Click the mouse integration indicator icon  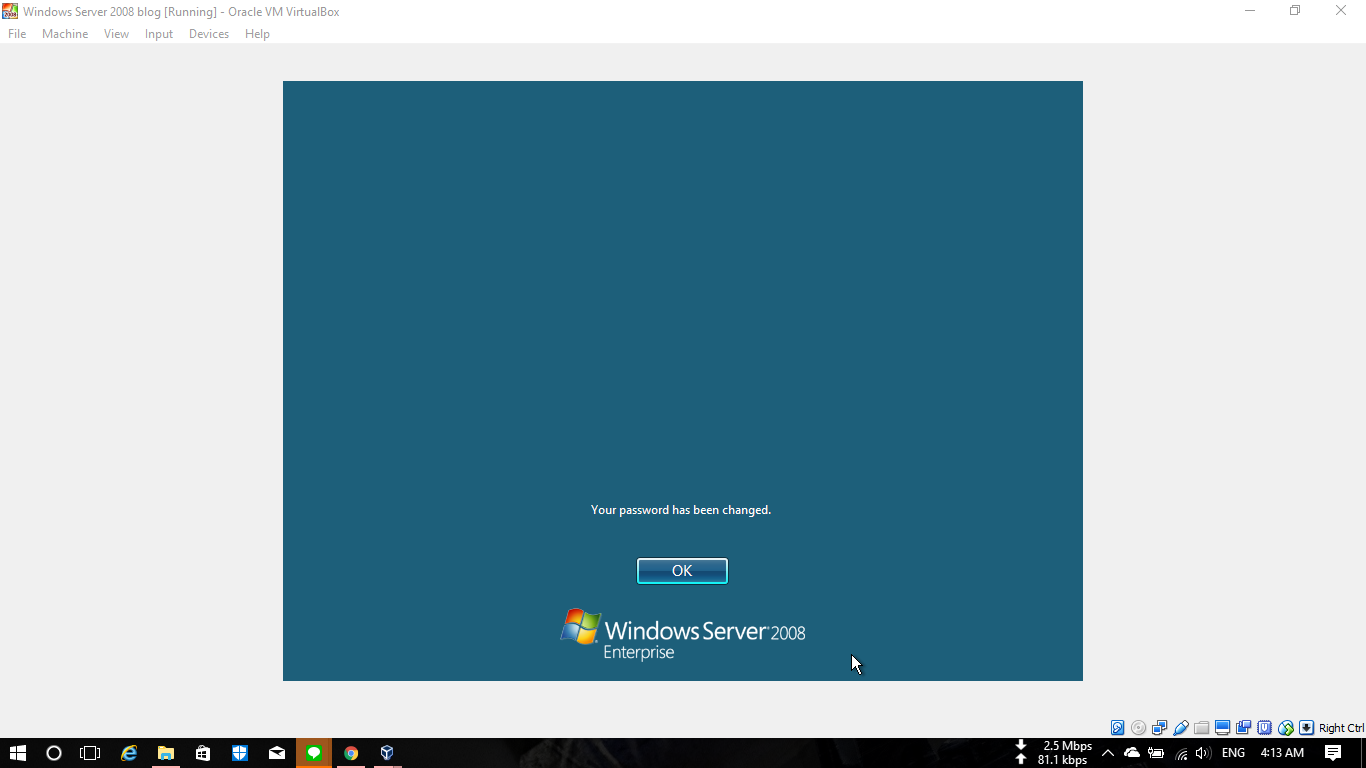tap(1286, 728)
